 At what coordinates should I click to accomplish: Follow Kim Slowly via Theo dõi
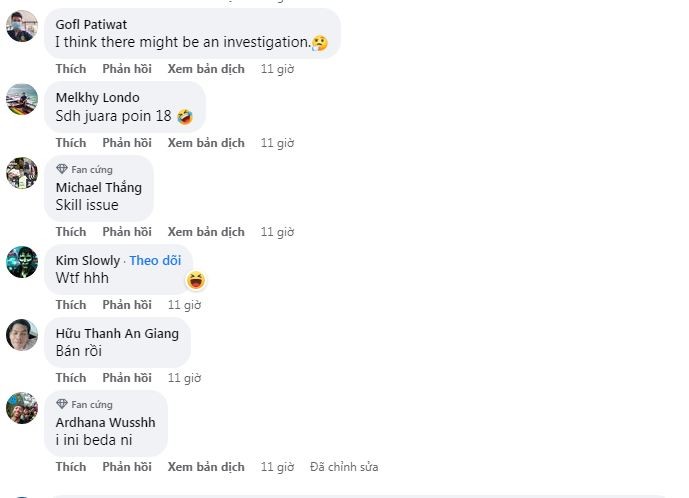point(155,260)
